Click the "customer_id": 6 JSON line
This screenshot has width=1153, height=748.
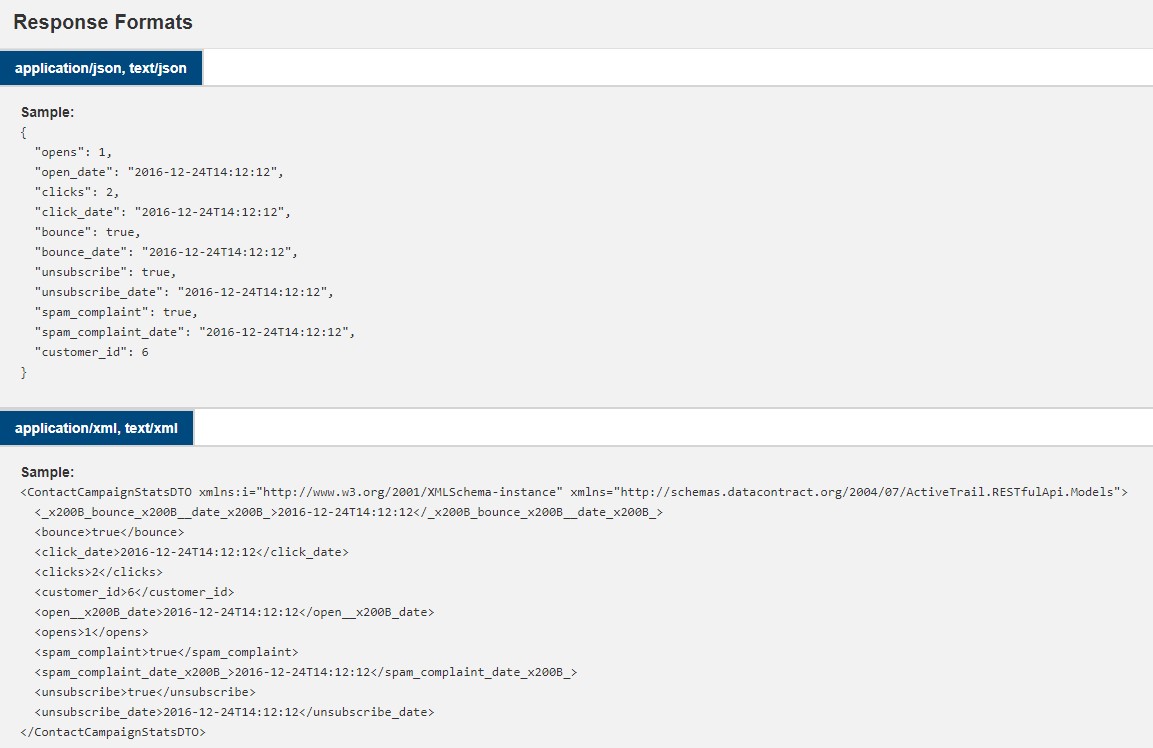(x=91, y=352)
